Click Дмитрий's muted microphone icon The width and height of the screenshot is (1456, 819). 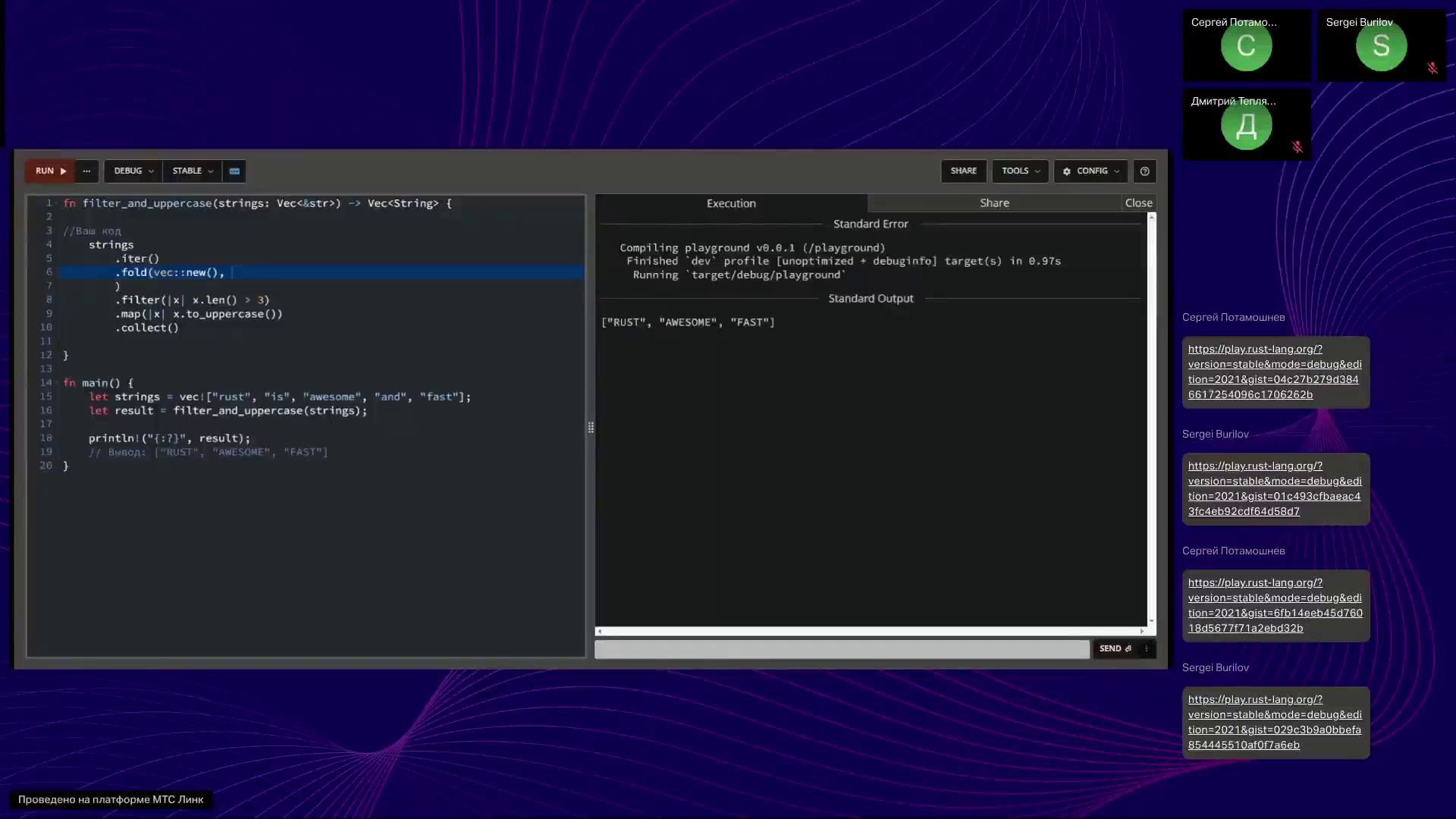(x=1297, y=147)
